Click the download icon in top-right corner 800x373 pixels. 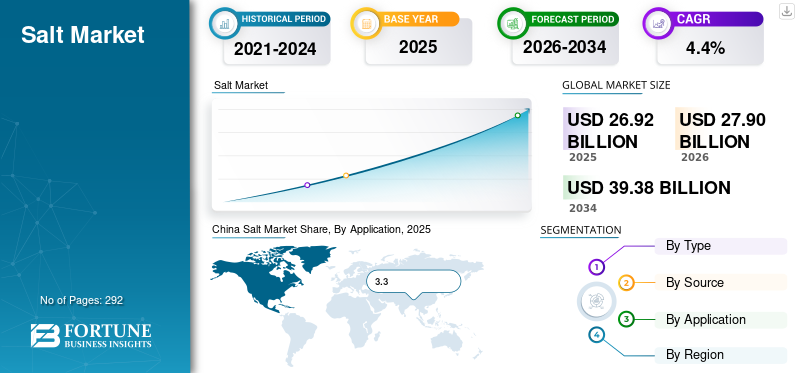[786, 11]
